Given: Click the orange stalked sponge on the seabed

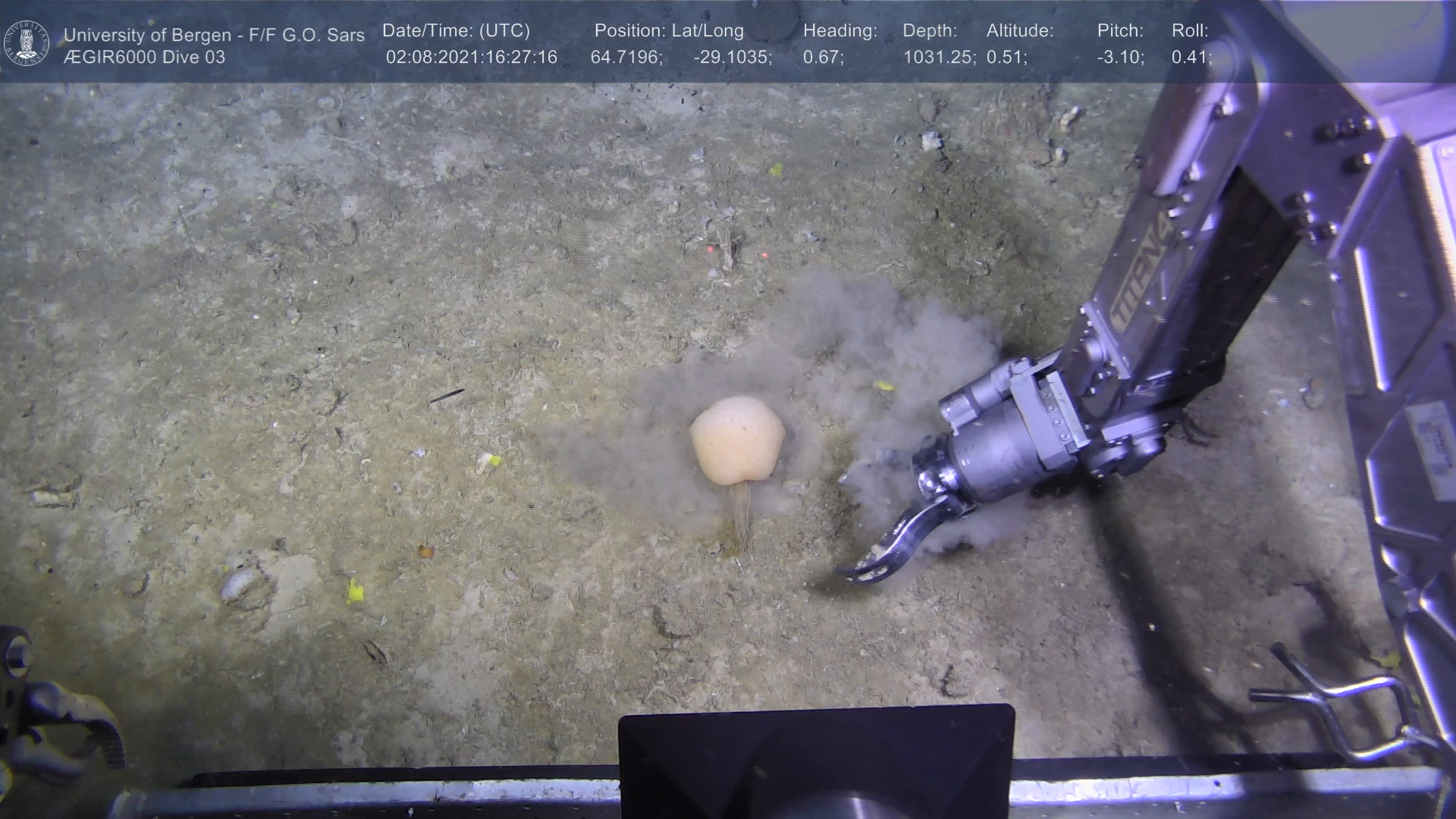Looking at the screenshot, I should tap(736, 439).
